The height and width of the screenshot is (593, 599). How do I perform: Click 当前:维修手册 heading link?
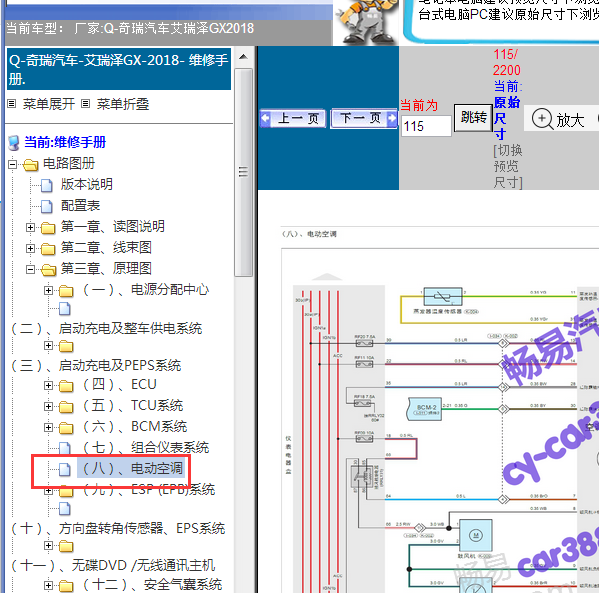click(x=65, y=142)
